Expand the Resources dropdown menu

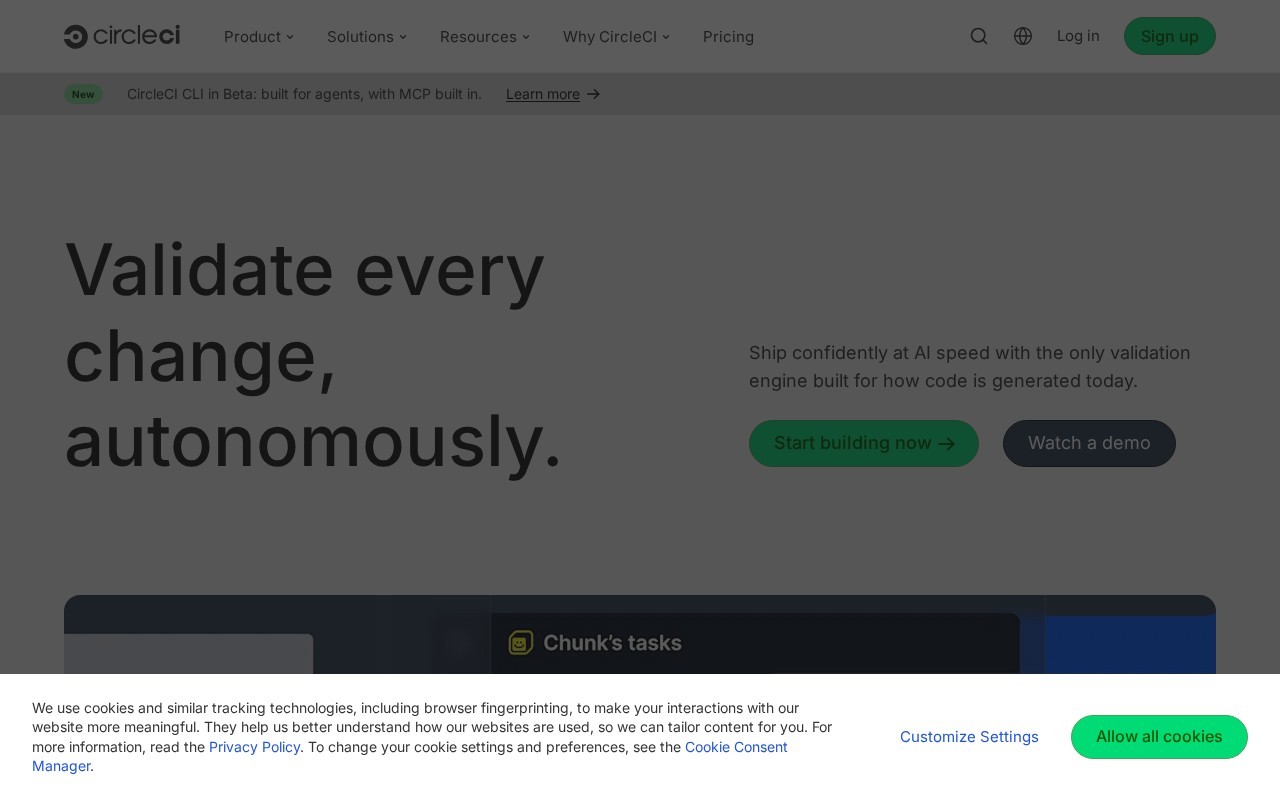(x=485, y=37)
